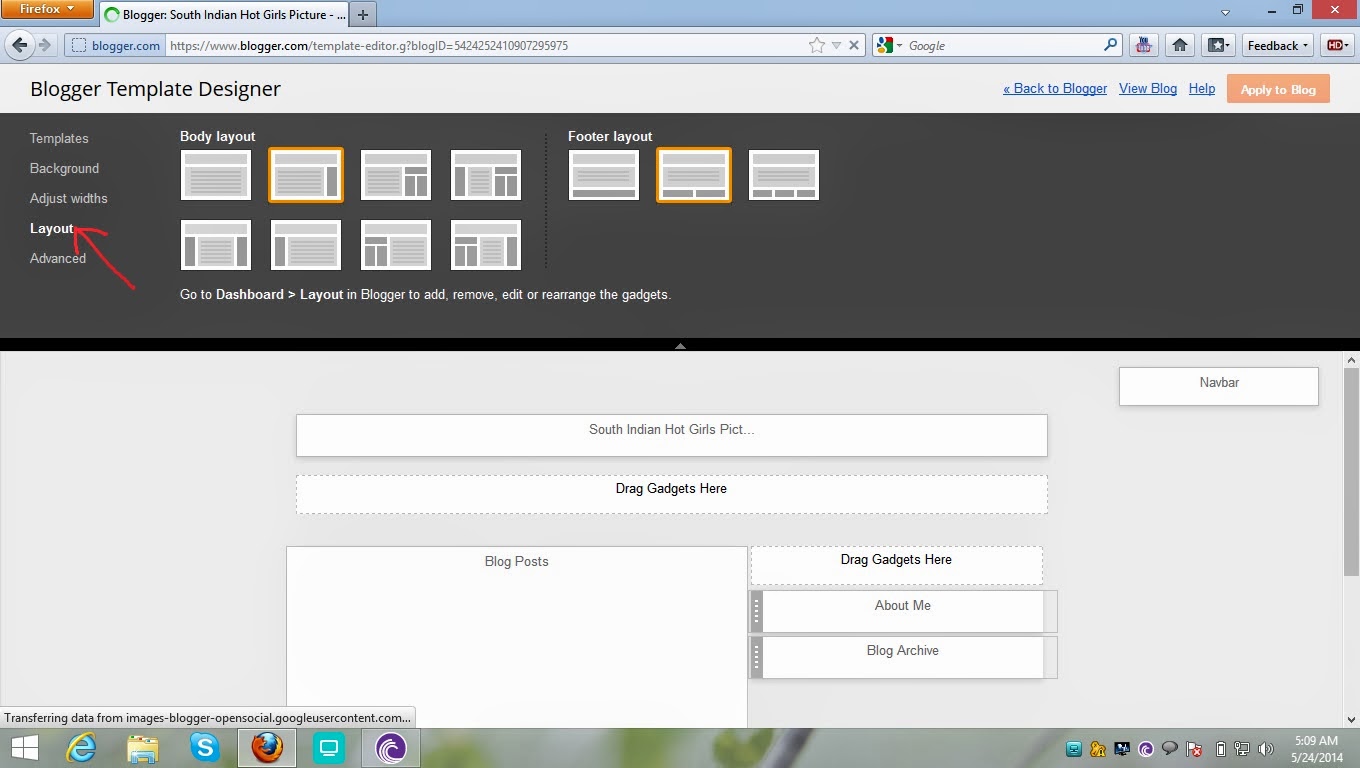This screenshot has width=1360, height=768.
Task: Open the Advanced section
Action: pos(58,258)
